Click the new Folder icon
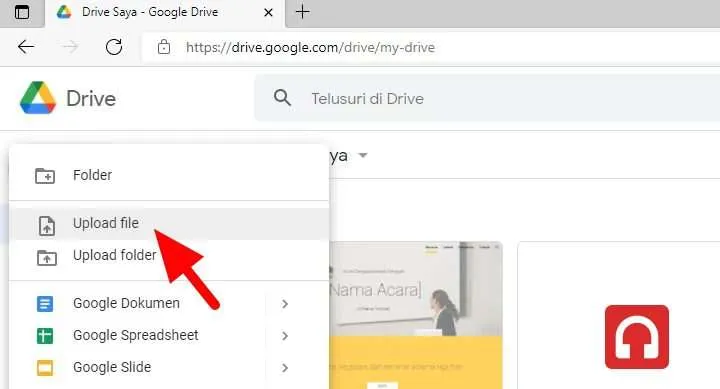This screenshot has height=389, width=720. (x=45, y=175)
